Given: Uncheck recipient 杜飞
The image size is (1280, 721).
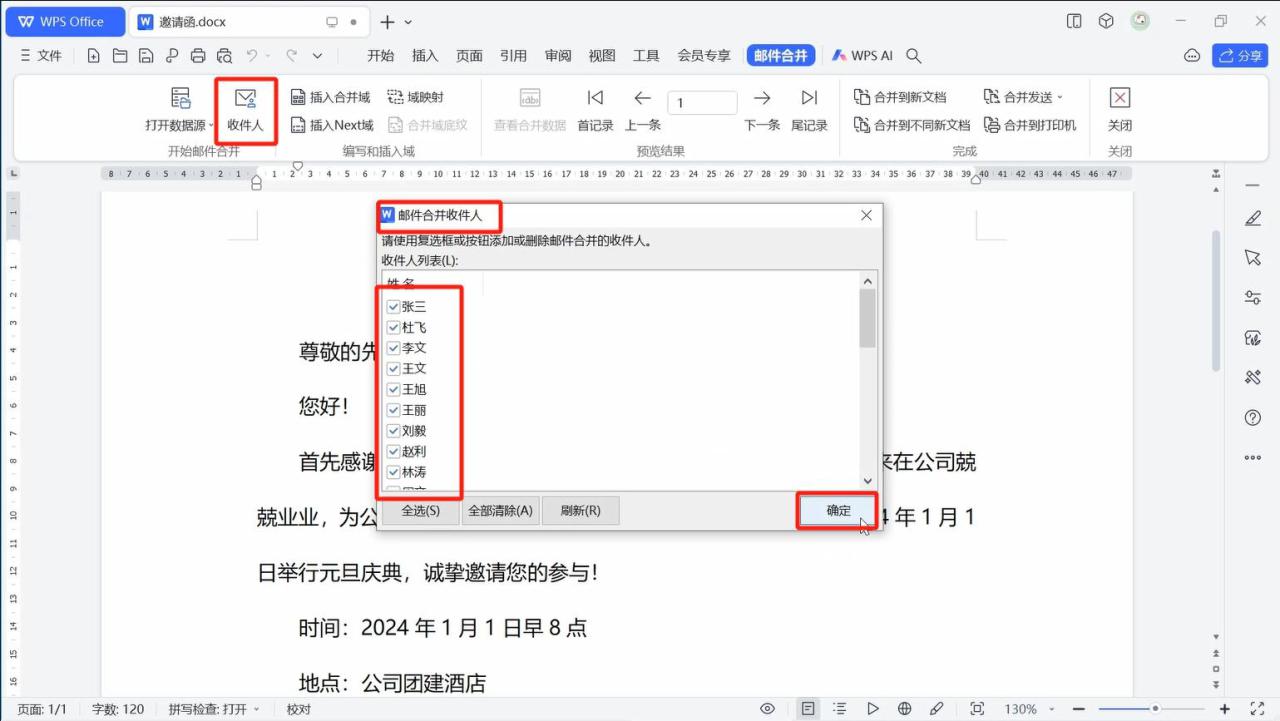Looking at the screenshot, I should pos(393,327).
